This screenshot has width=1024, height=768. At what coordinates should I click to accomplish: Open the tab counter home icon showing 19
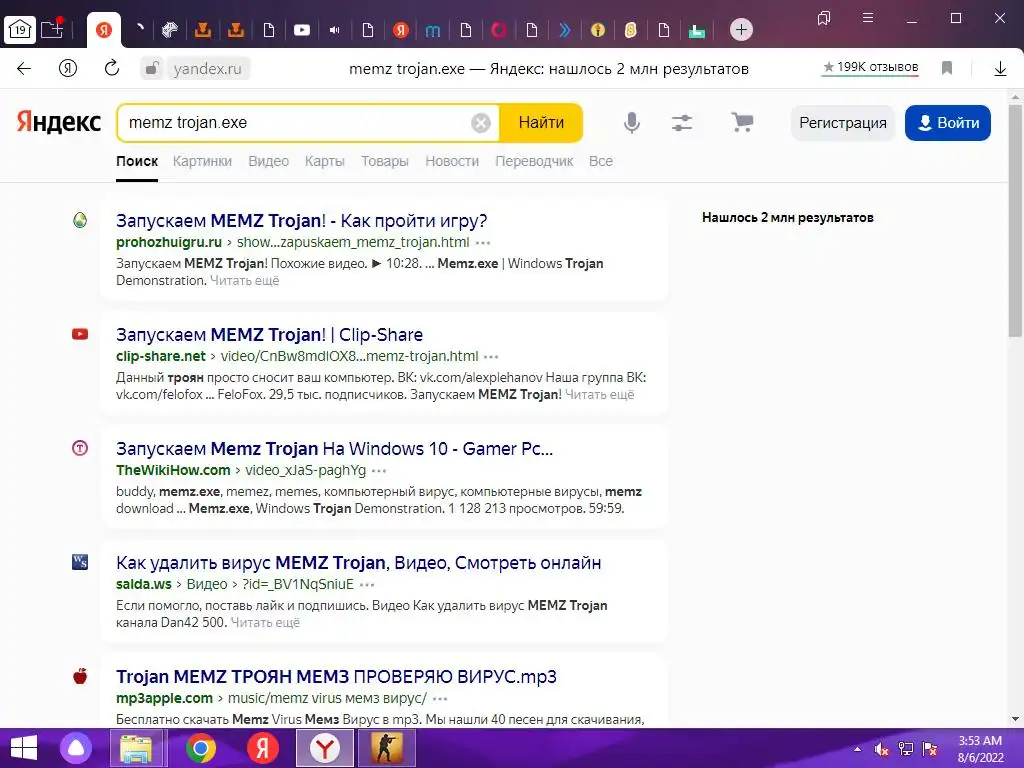[x=20, y=29]
